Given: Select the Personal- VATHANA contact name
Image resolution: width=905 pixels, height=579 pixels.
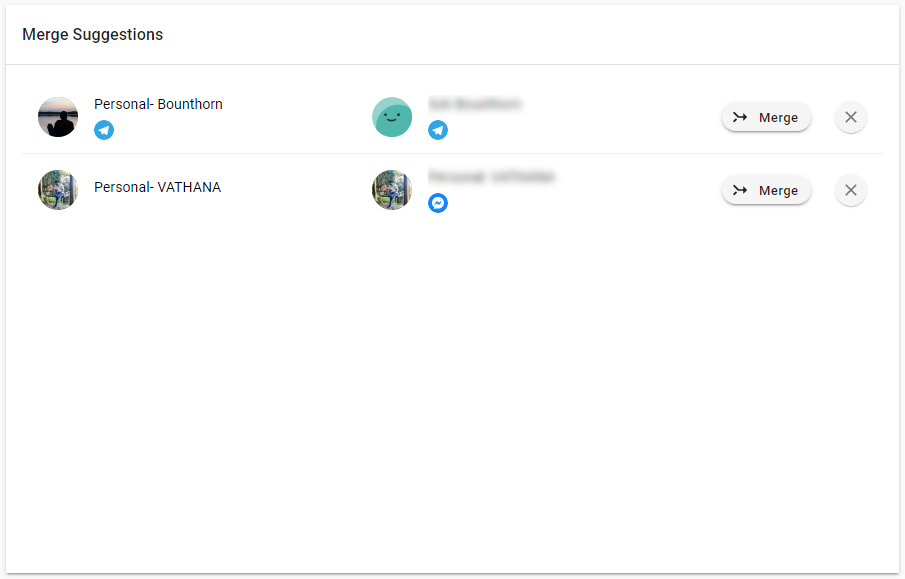Looking at the screenshot, I should point(158,187).
